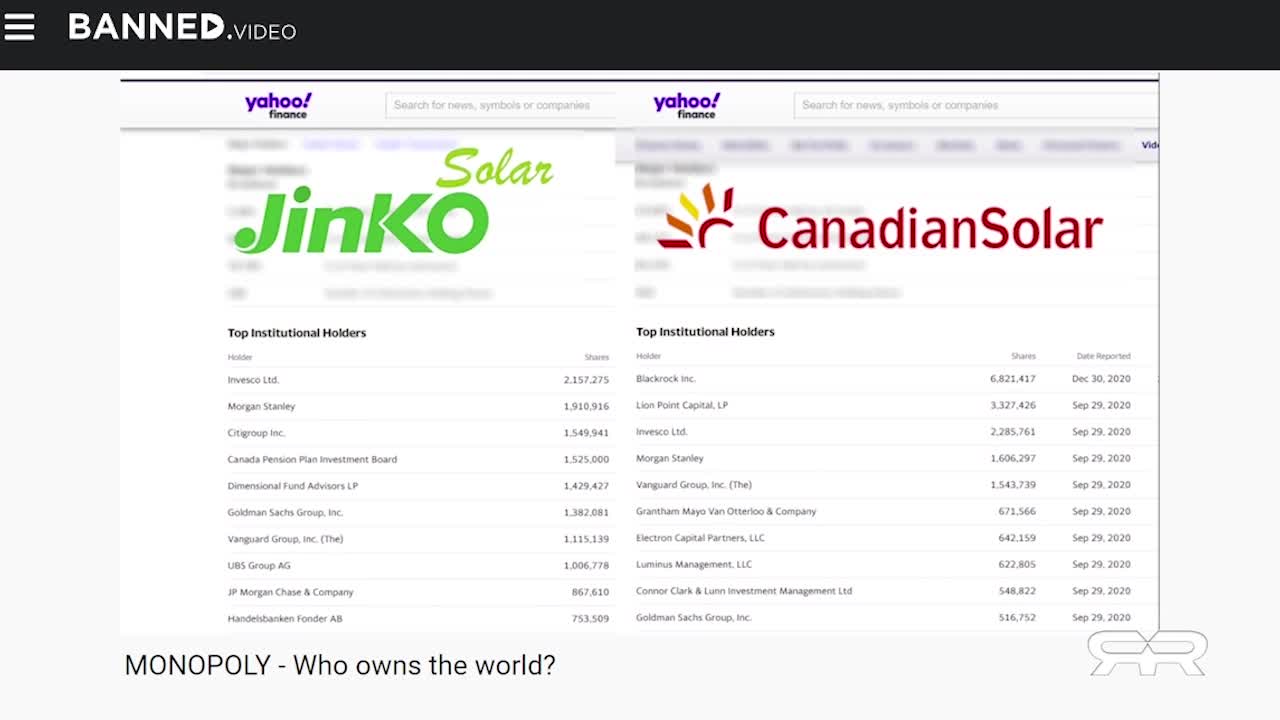Screen dimensions: 1280x720
Task: Click the share count 1,549,941
Action: point(586,433)
